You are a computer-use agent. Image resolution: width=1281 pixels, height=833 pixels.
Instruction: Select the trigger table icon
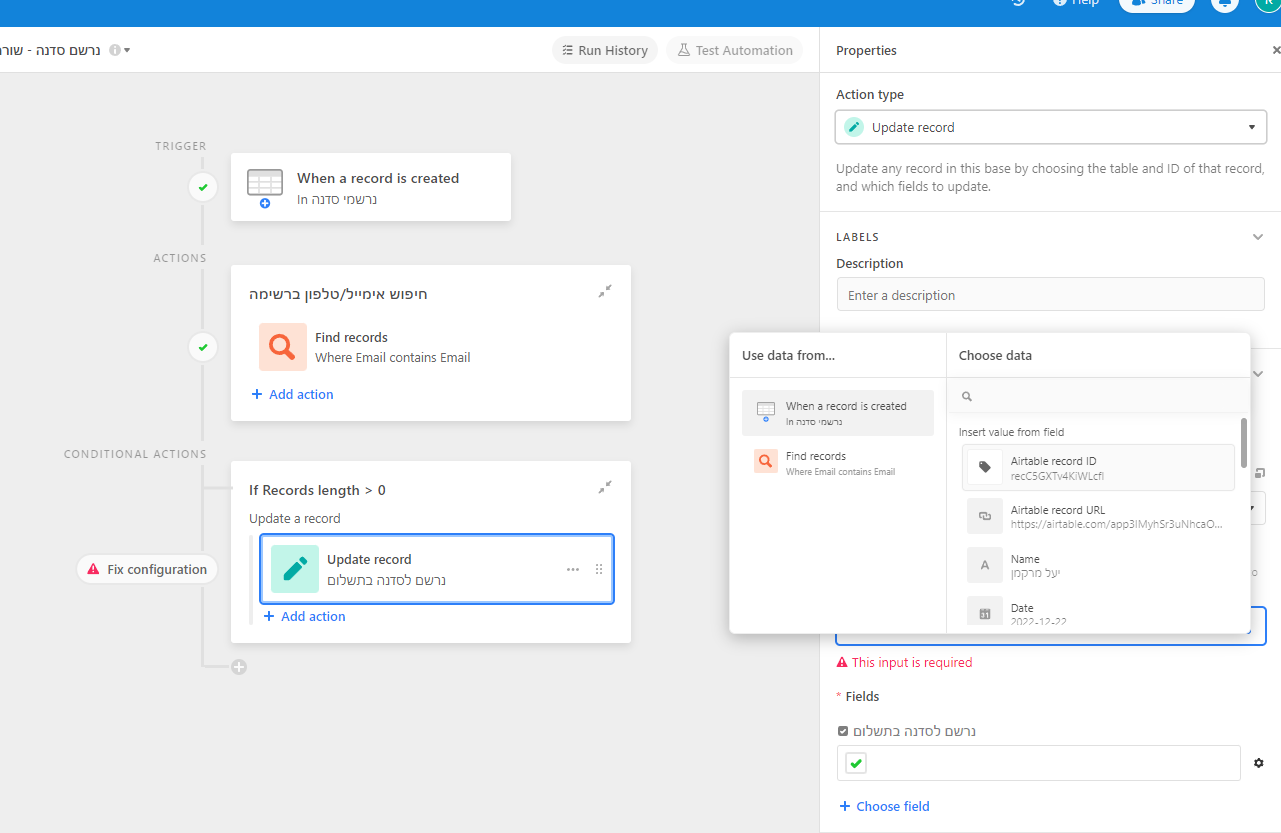(265, 186)
